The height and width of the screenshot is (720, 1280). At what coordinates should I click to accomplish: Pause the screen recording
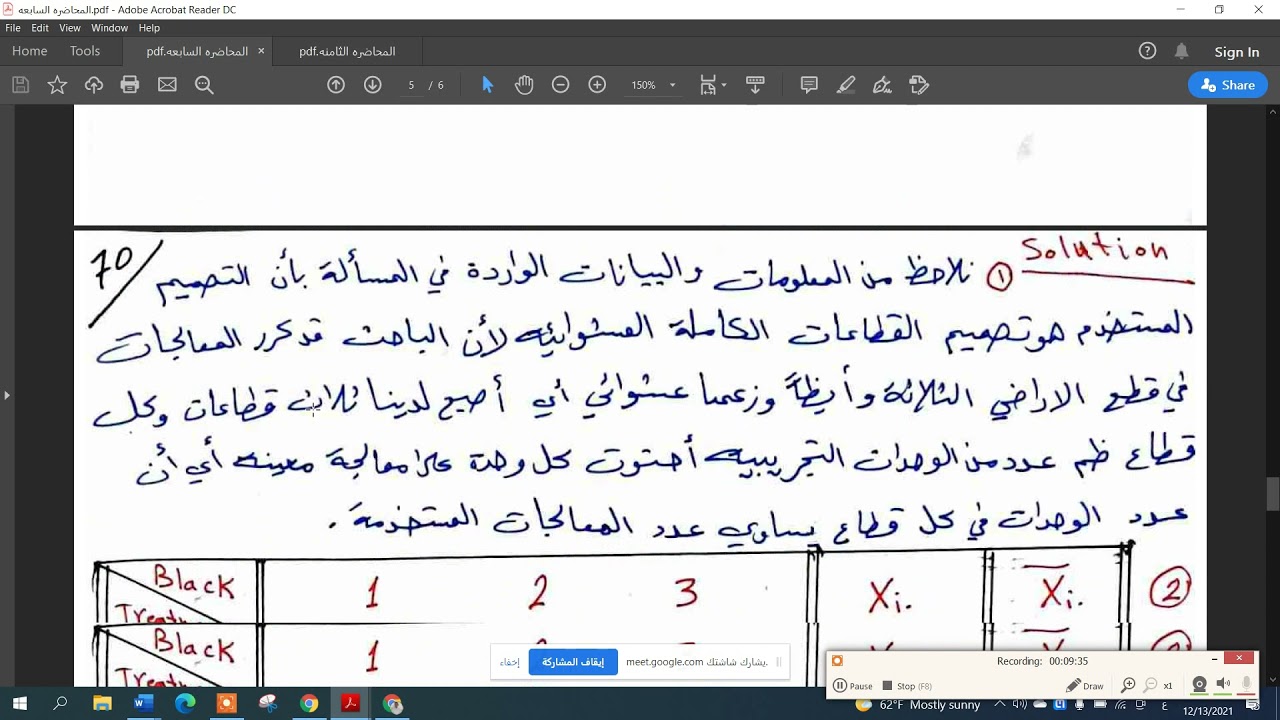[853, 686]
